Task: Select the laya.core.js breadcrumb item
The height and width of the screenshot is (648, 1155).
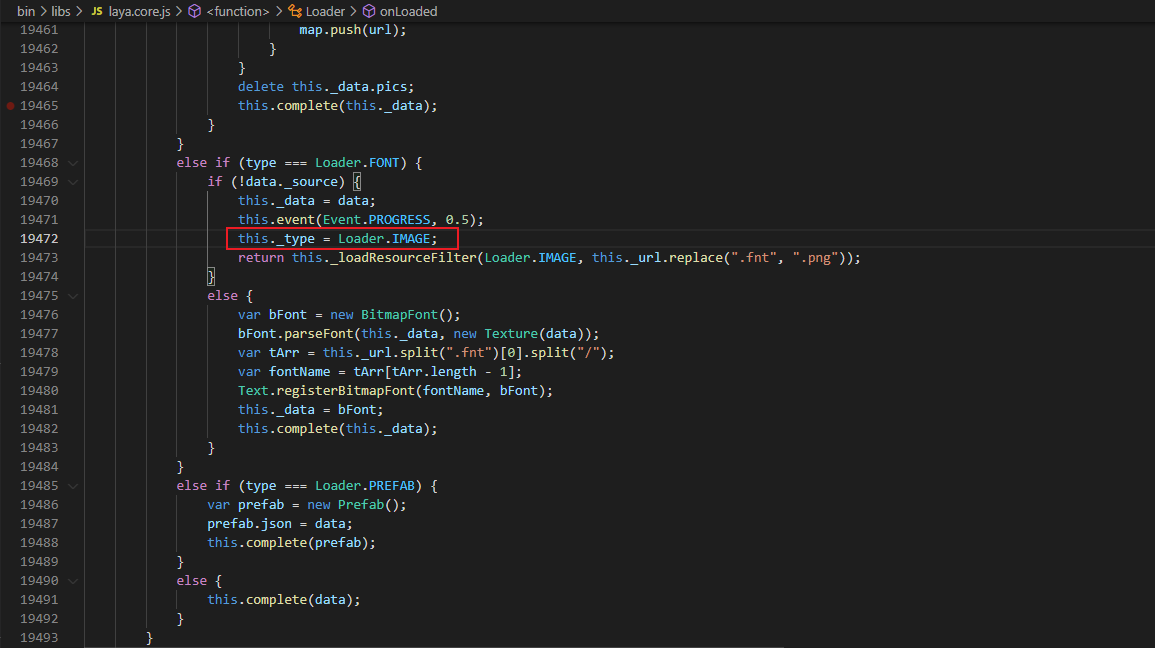Action: click(x=138, y=11)
